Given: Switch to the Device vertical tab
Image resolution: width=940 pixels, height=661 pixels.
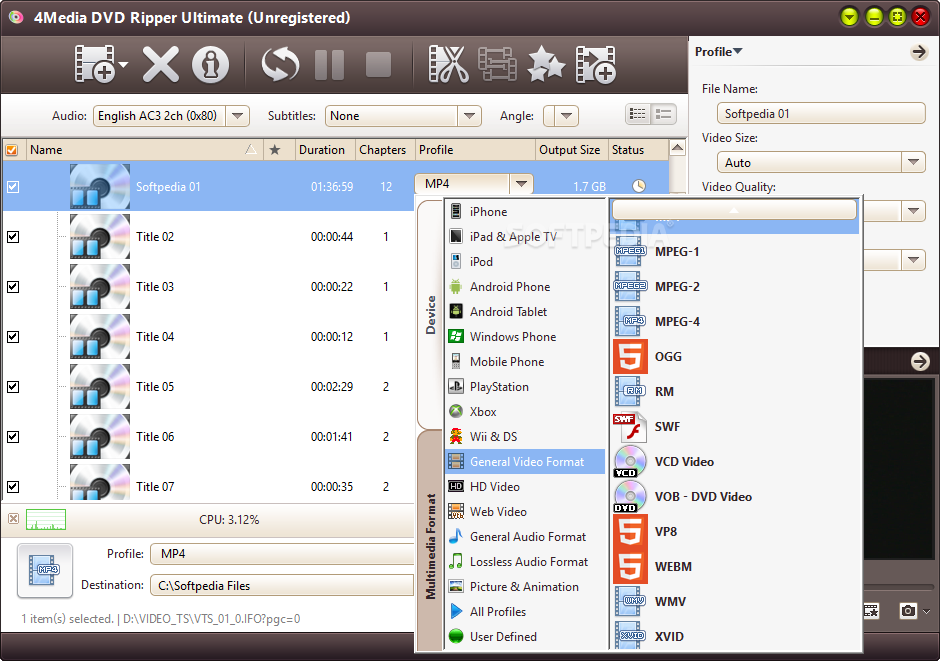Looking at the screenshot, I should tap(430, 315).
